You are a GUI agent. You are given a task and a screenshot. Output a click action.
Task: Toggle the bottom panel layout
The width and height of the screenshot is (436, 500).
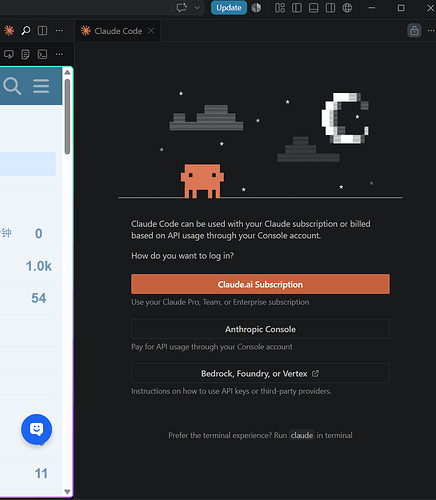(x=314, y=8)
